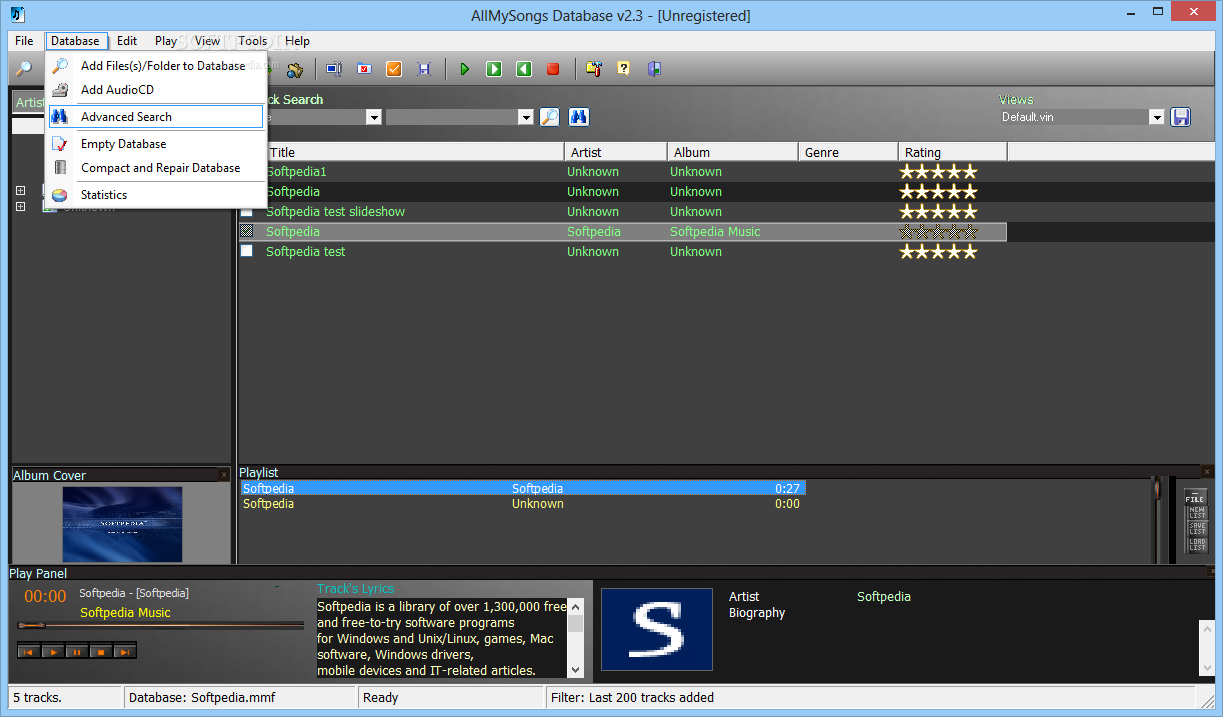Click play button in Play Panel

point(52,651)
